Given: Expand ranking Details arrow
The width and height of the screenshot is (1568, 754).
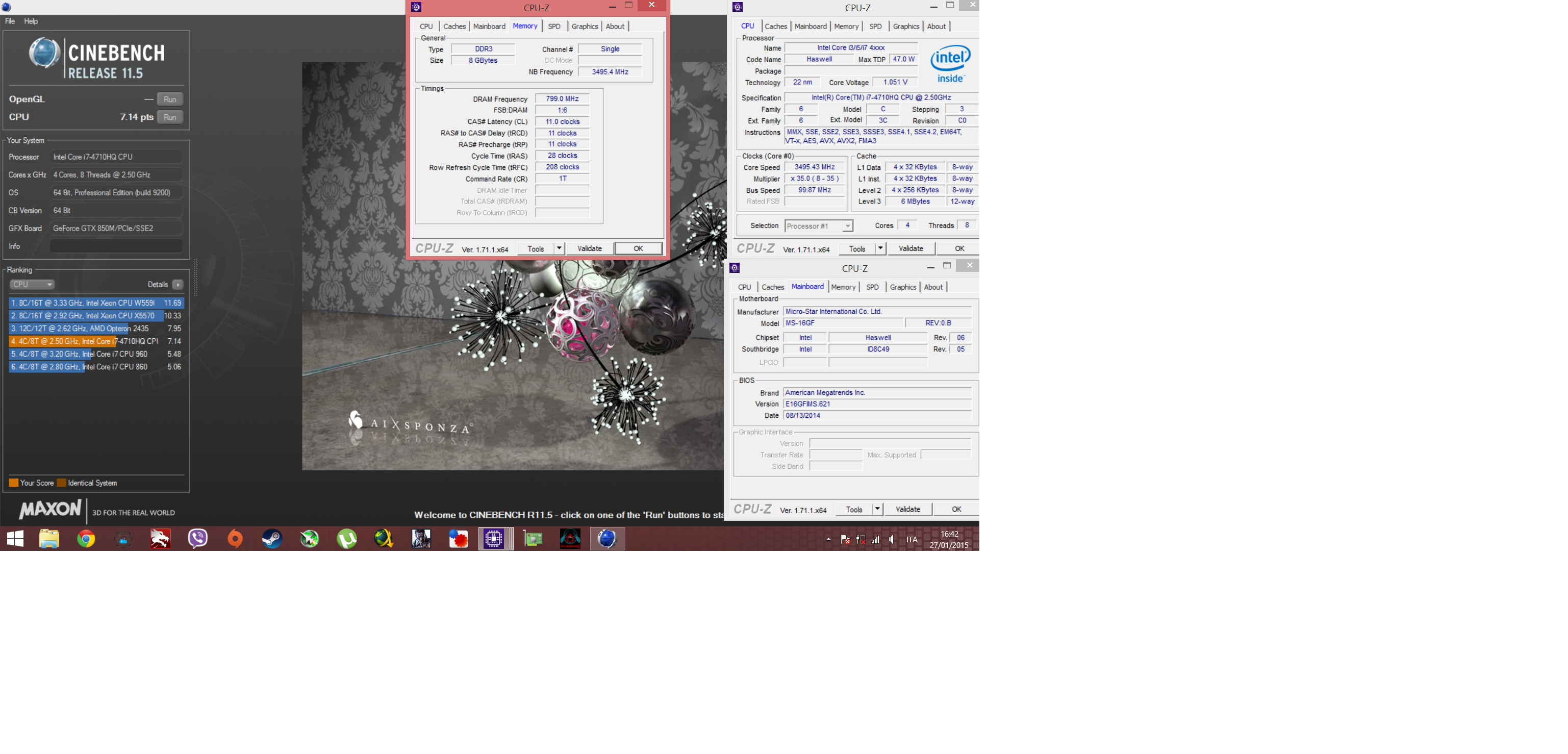Looking at the screenshot, I should point(178,284).
